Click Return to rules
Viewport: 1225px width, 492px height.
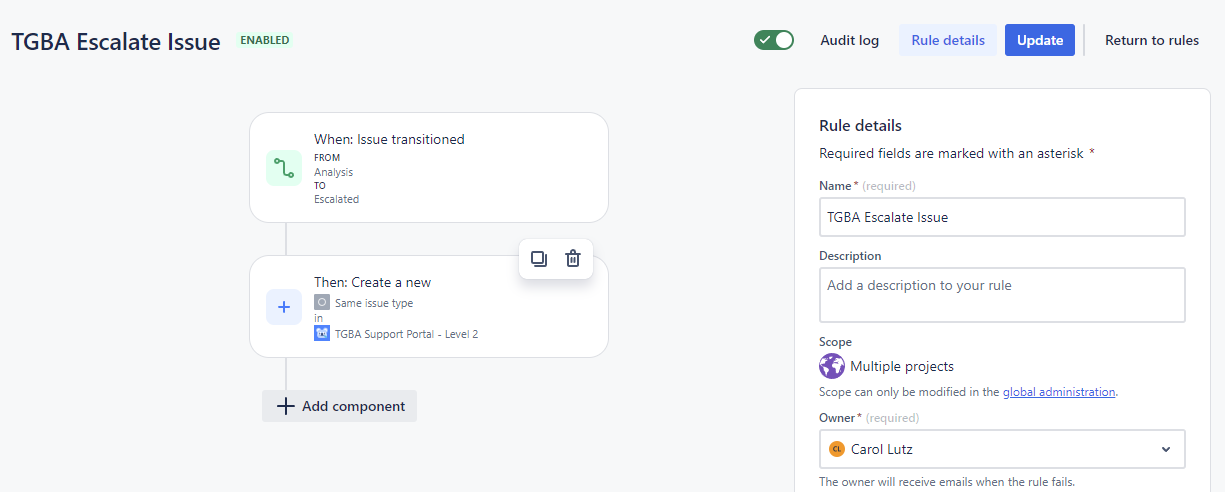[x=1152, y=40]
